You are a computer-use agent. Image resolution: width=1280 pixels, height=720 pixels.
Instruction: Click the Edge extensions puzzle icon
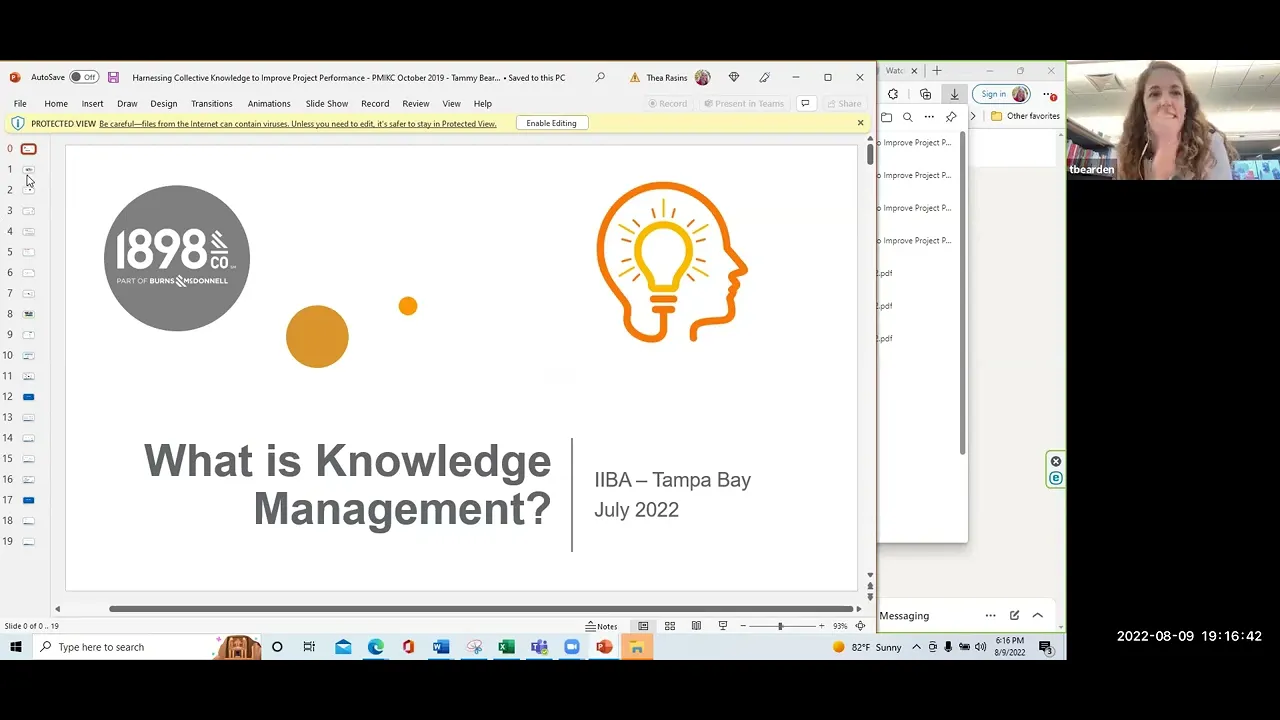[x=893, y=94]
